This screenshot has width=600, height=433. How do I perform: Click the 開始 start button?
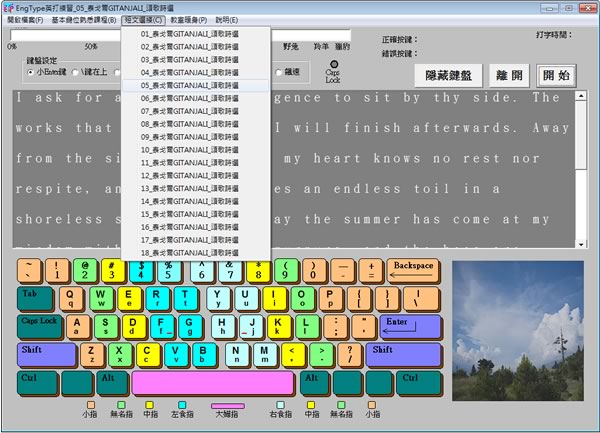click(557, 76)
